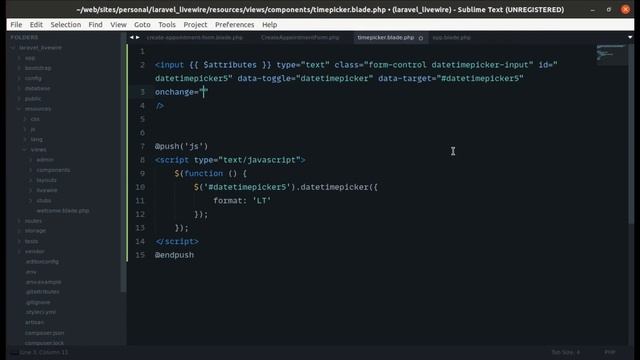Collapse the laravel_livewire root folder
Image resolution: width=640 pixels, height=360 pixels.
click(x=13, y=48)
